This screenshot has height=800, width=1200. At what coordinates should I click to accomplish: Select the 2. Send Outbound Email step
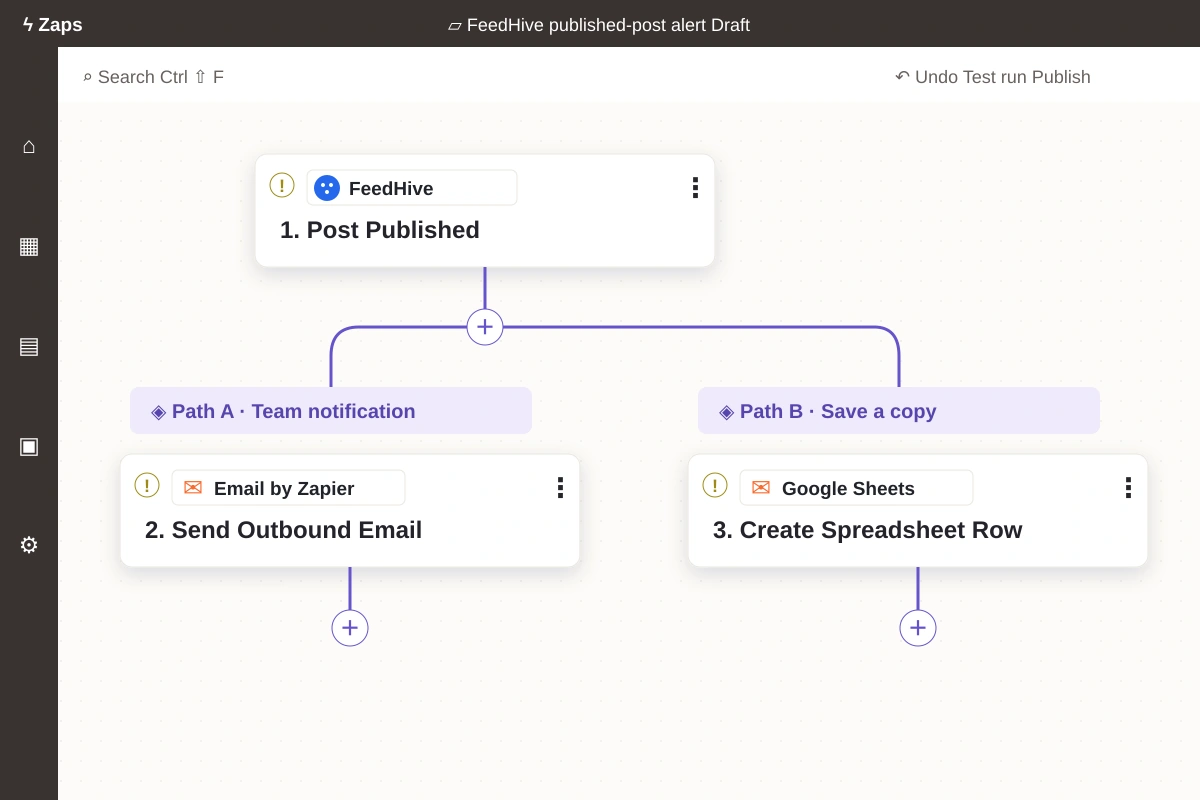click(x=350, y=511)
